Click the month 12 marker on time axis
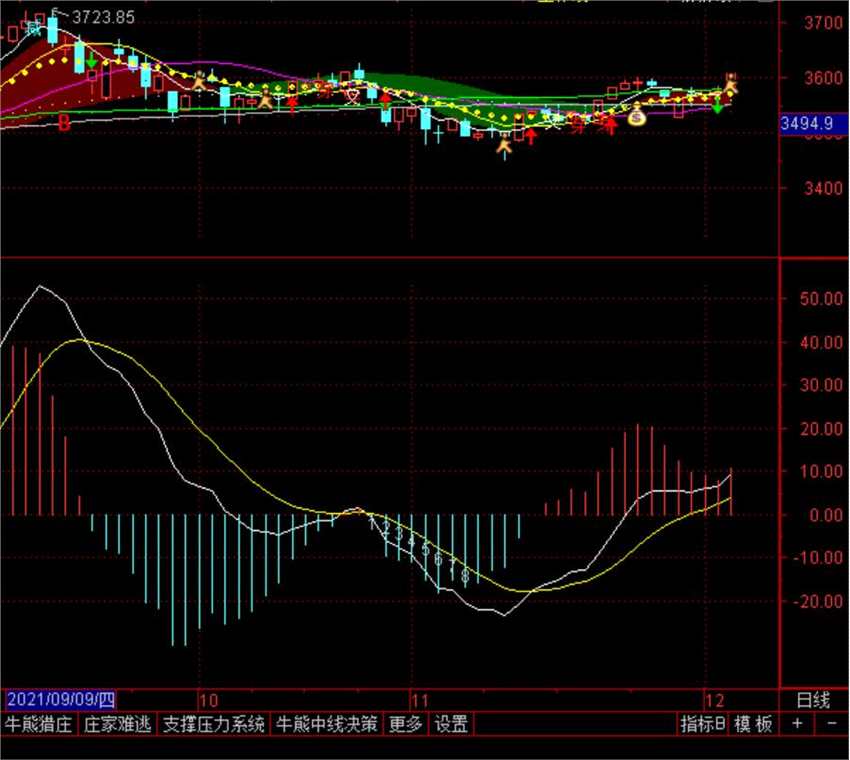 (x=714, y=700)
